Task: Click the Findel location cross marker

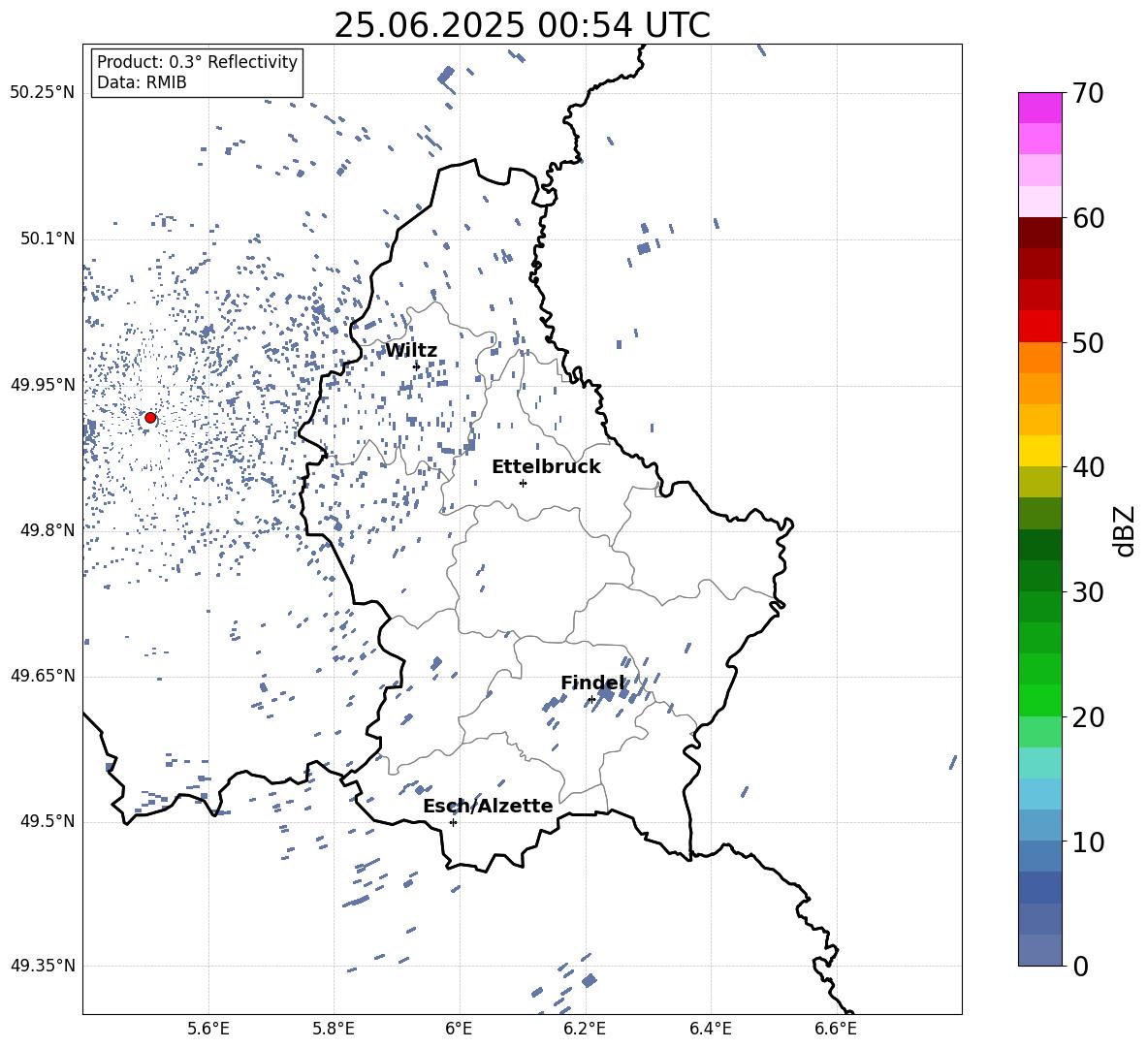Action: pyautogui.click(x=591, y=700)
